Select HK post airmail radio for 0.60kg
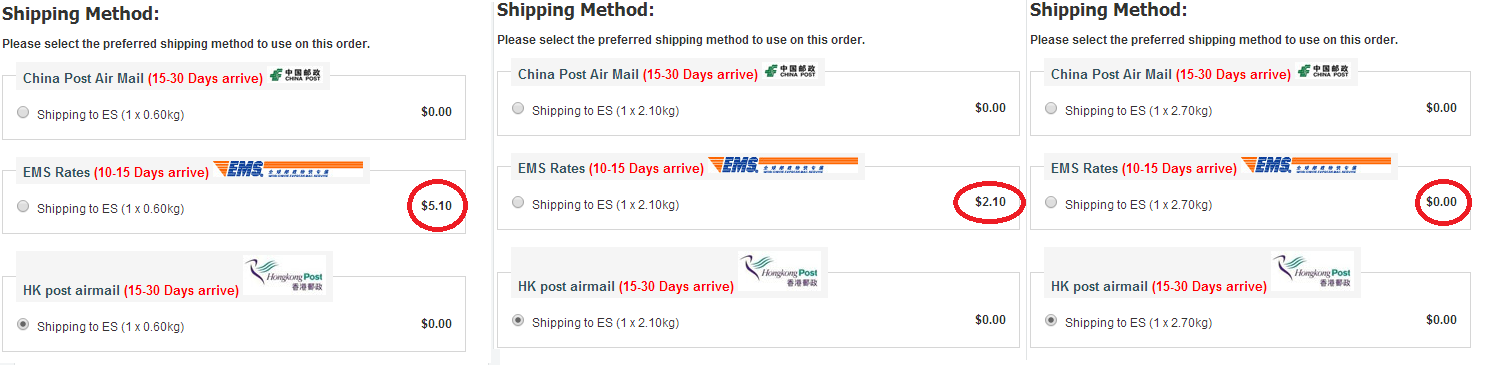Viewport: 1504px width, 368px height. tap(23, 325)
